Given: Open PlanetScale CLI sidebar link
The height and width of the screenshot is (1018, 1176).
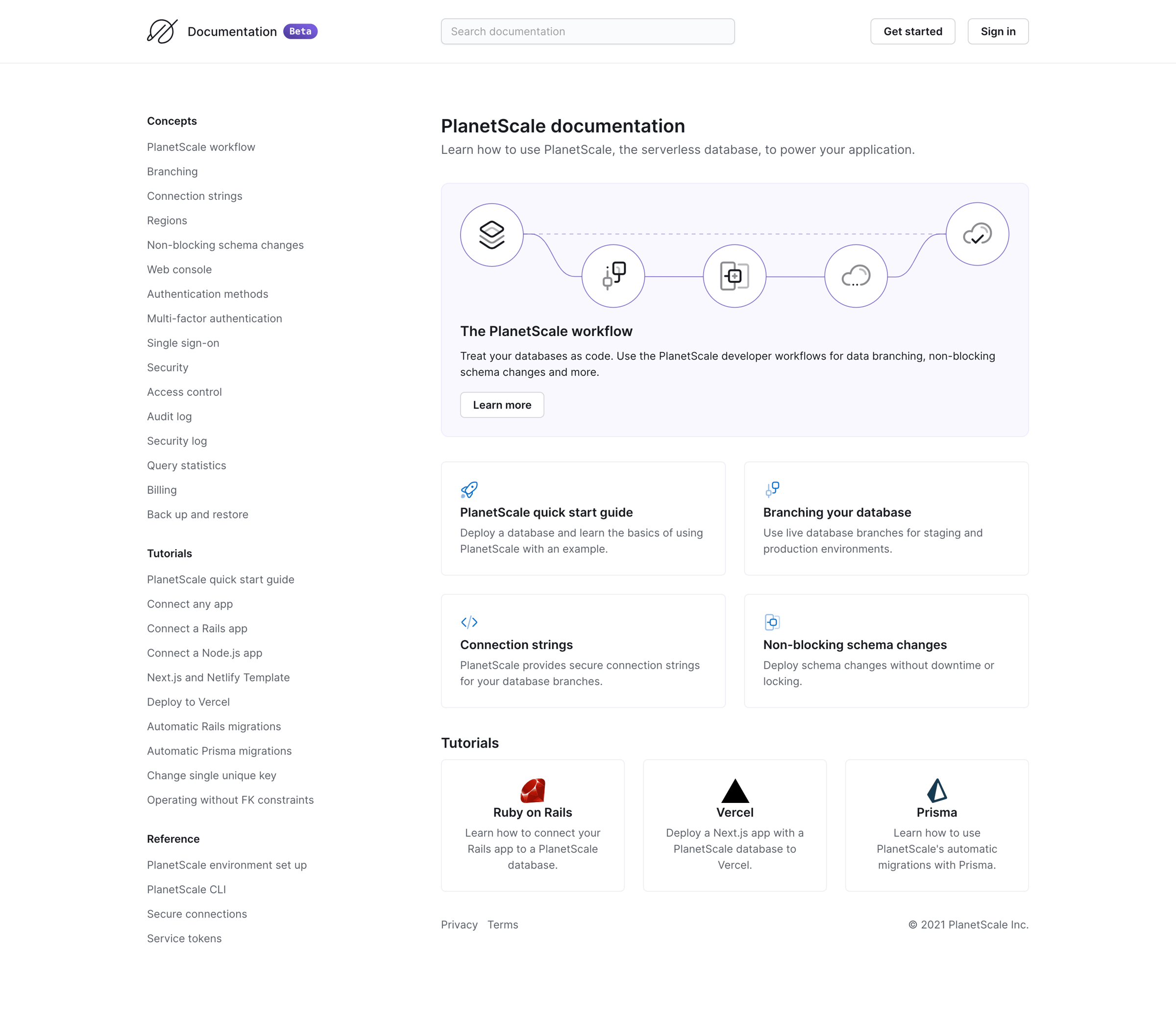Looking at the screenshot, I should (x=186, y=889).
